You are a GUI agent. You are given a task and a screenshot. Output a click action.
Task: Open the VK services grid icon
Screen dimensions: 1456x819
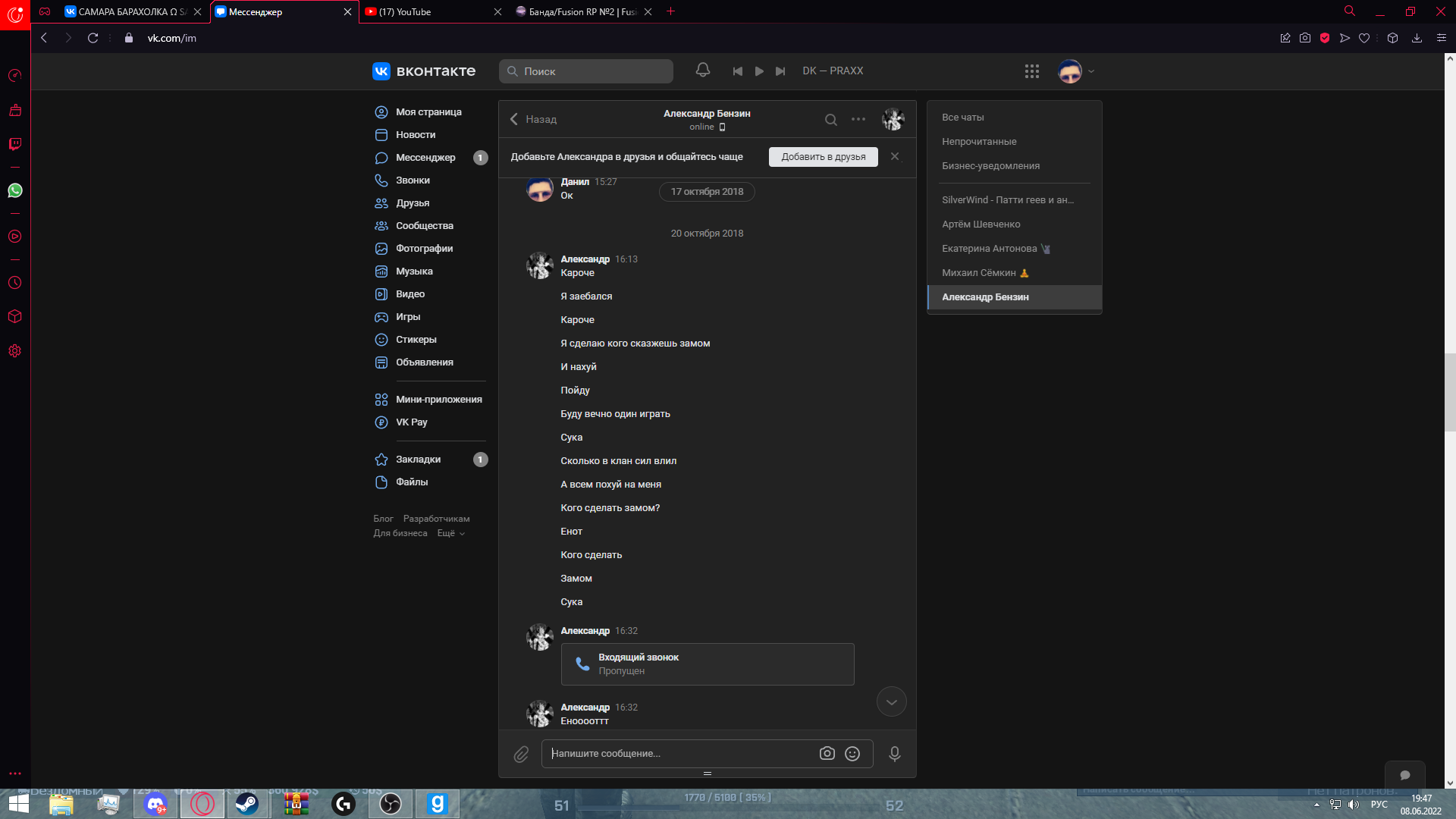coord(1031,71)
